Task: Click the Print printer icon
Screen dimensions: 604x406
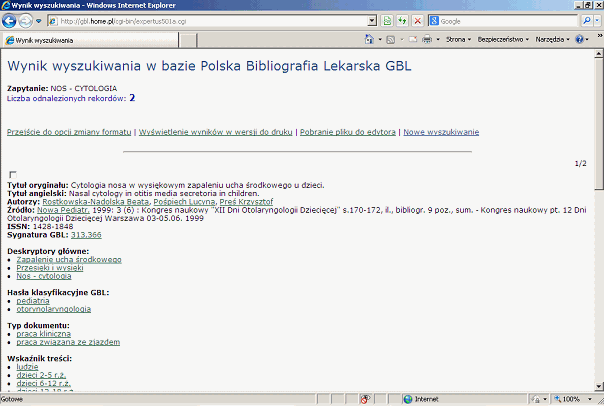Action: click(x=427, y=39)
